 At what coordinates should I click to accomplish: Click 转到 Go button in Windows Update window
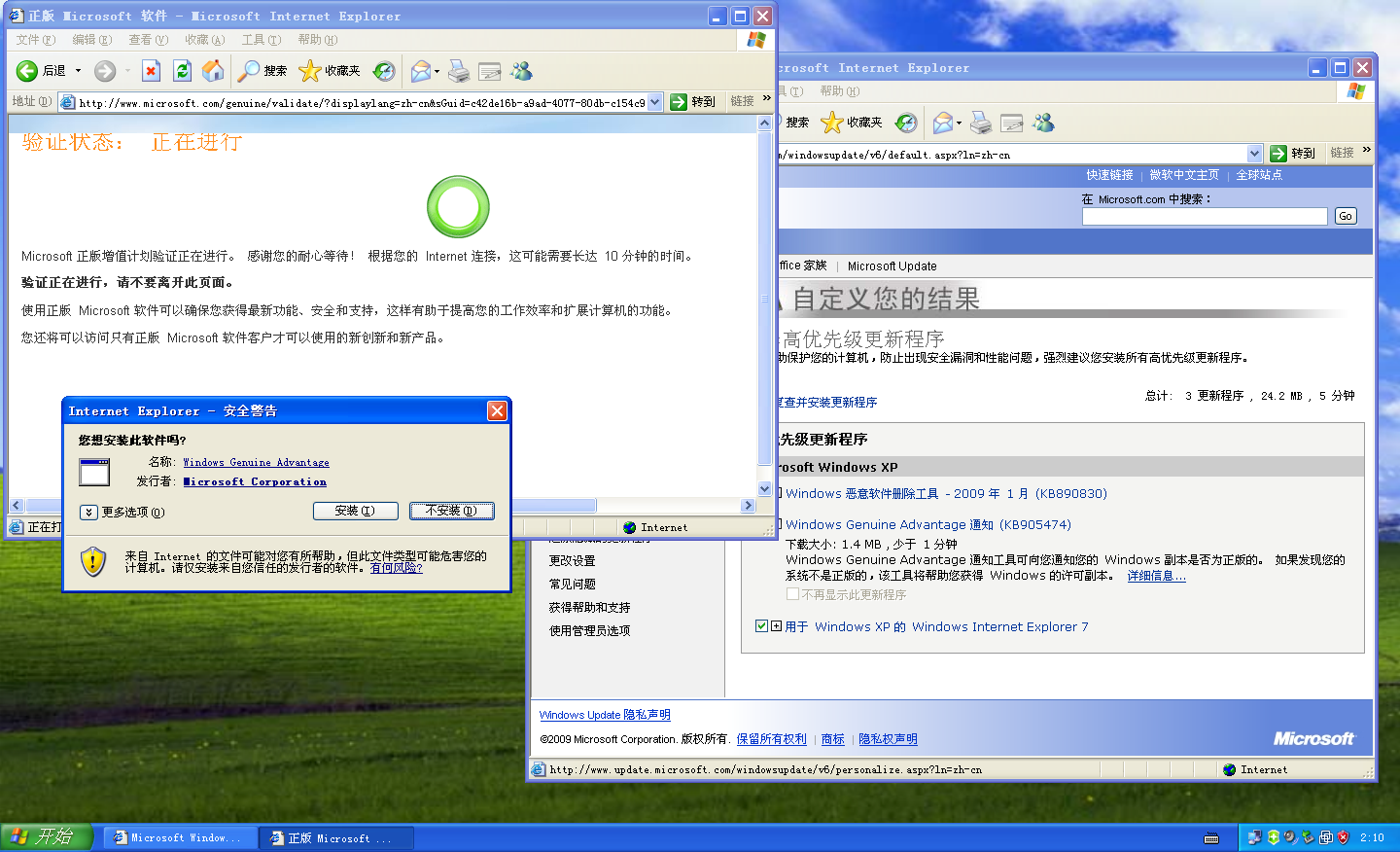tap(1293, 154)
